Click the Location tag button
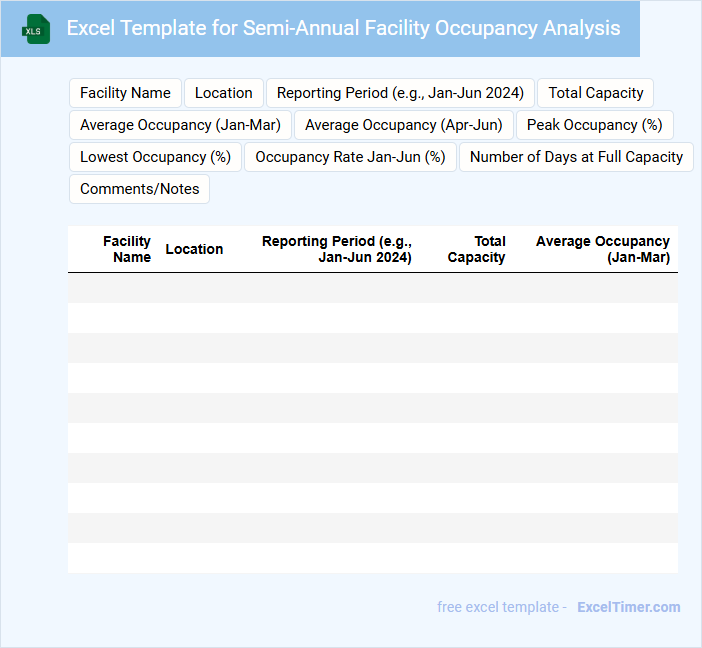The height and width of the screenshot is (648, 702). [x=224, y=93]
